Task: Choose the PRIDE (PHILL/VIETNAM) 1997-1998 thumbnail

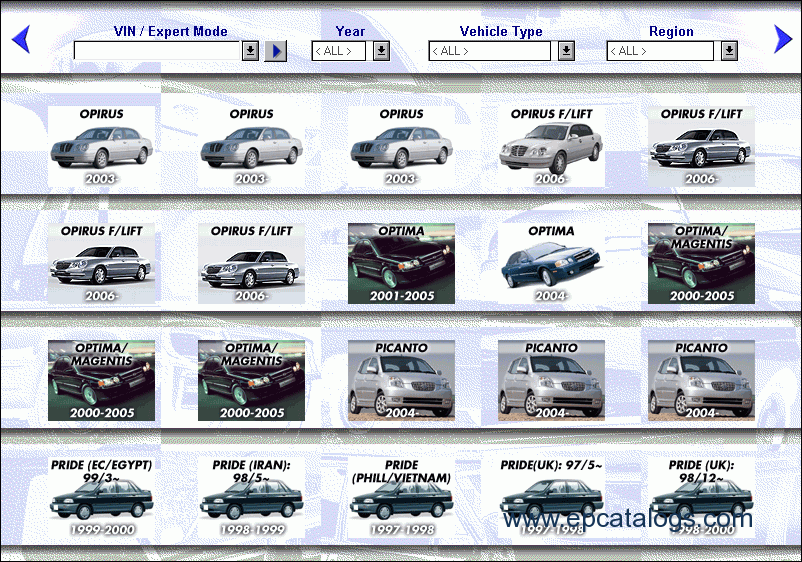Action: click(402, 498)
